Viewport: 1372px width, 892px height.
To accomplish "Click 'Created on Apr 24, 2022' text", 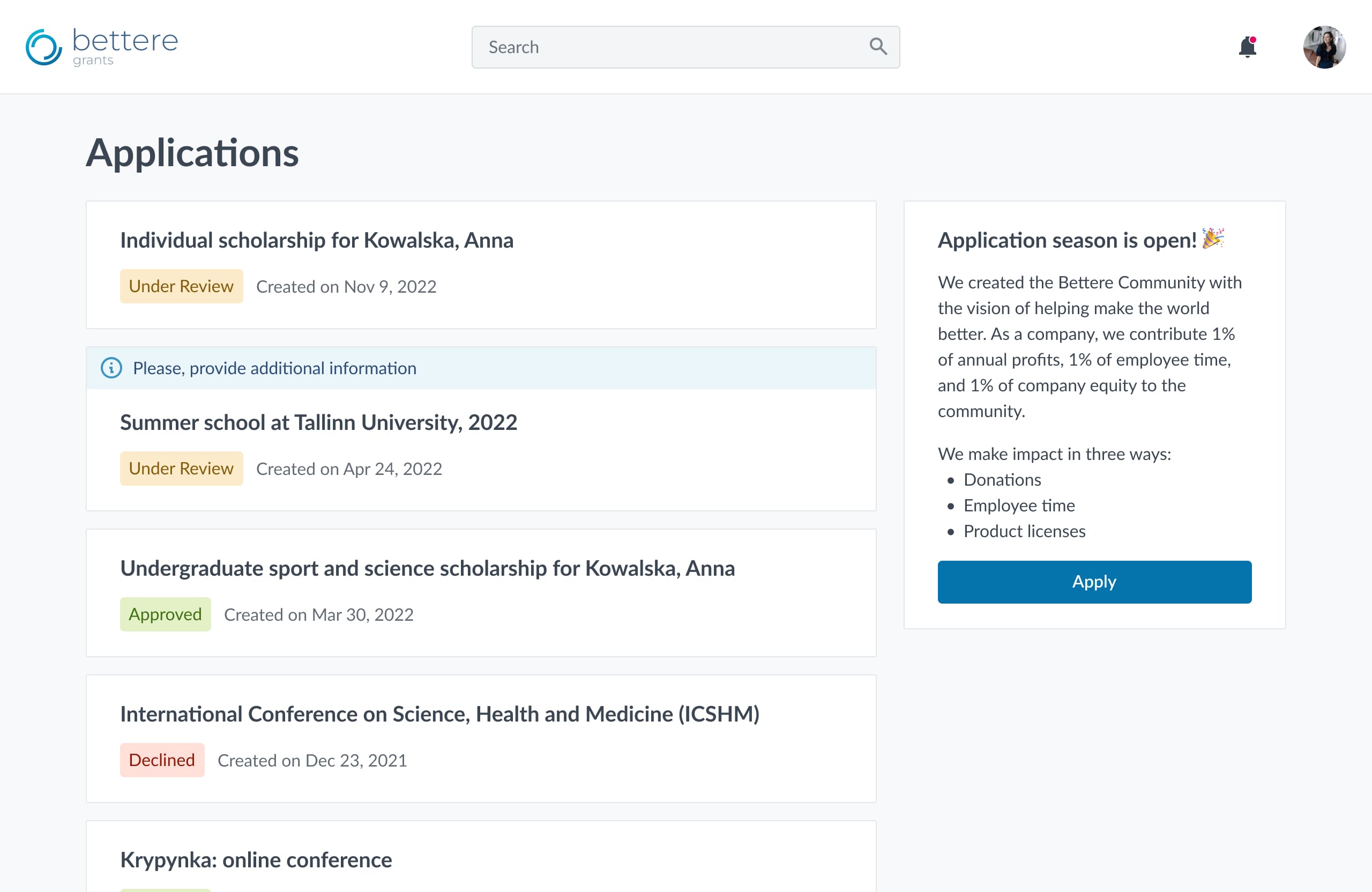I will click(x=349, y=469).
